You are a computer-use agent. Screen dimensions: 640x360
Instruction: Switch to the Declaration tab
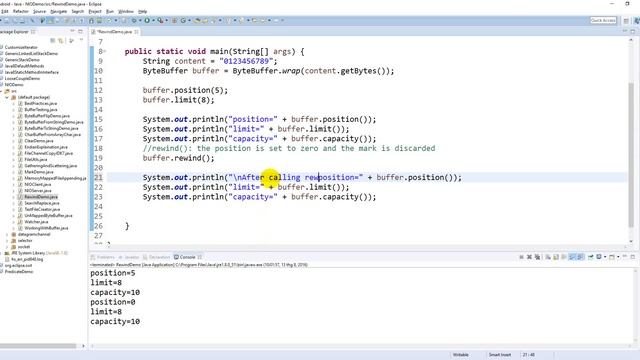tap(156, 257)
